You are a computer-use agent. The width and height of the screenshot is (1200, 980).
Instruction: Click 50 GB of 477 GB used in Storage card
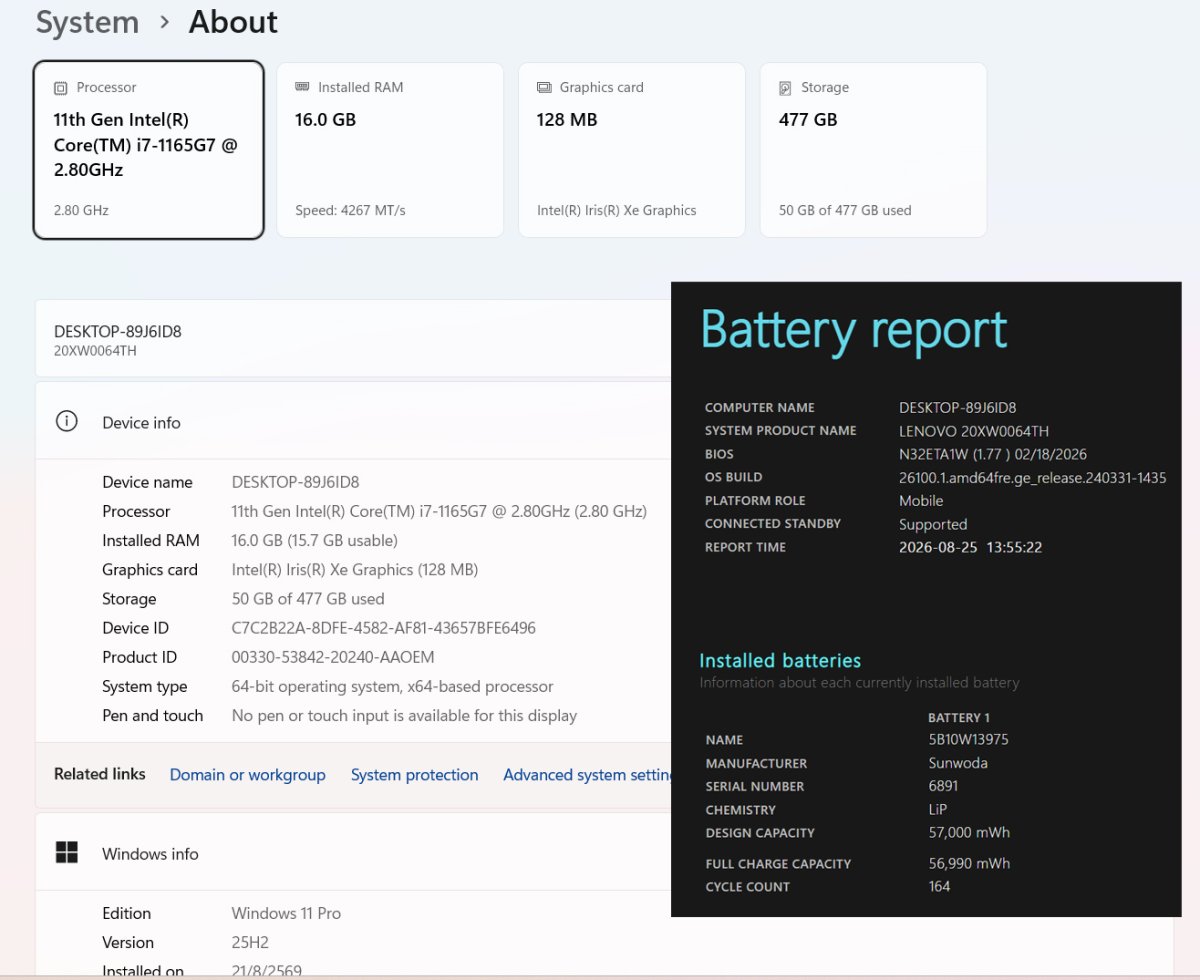coord(845,210)
